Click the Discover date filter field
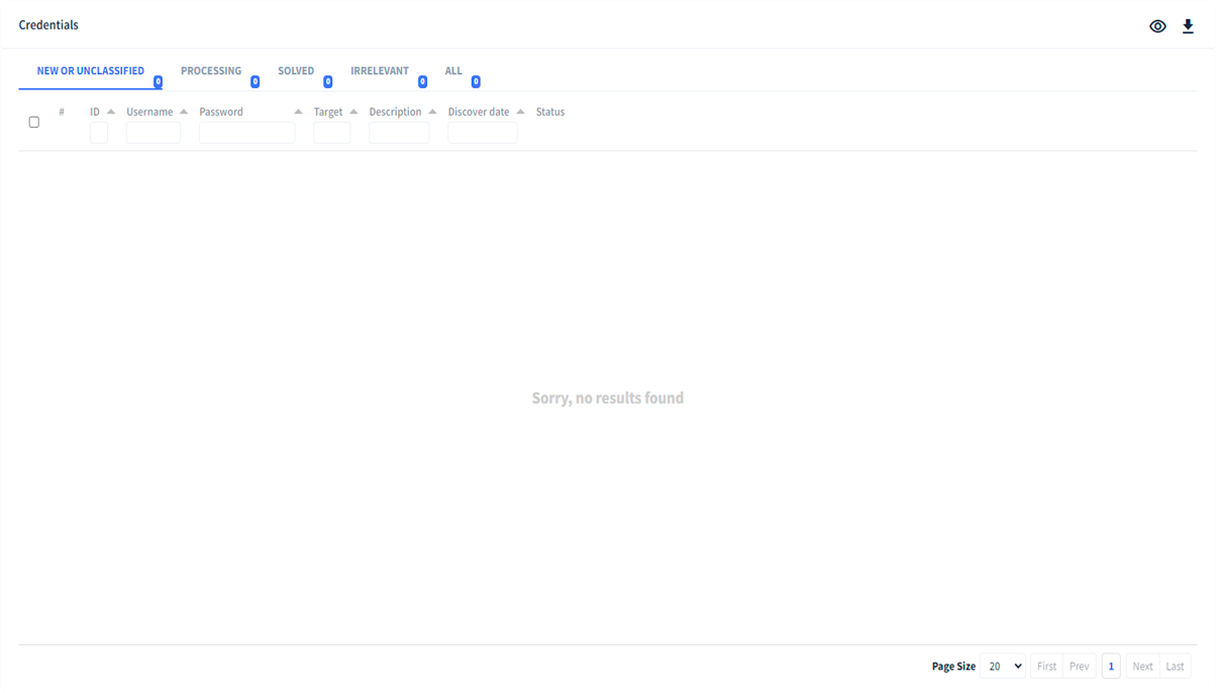The image size is (1216, 693). [483, 133]
